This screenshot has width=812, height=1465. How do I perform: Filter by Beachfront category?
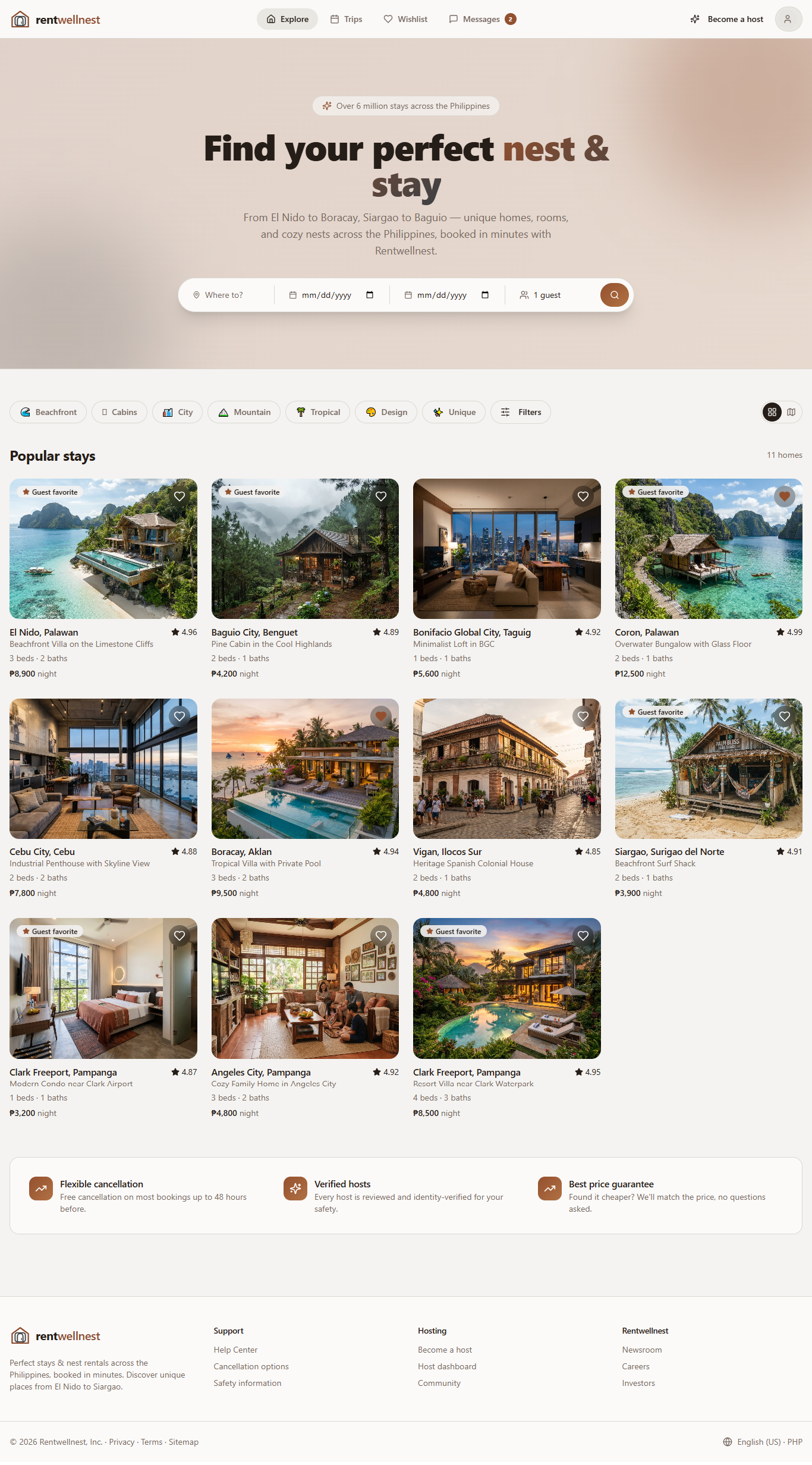tap(48, 412)
